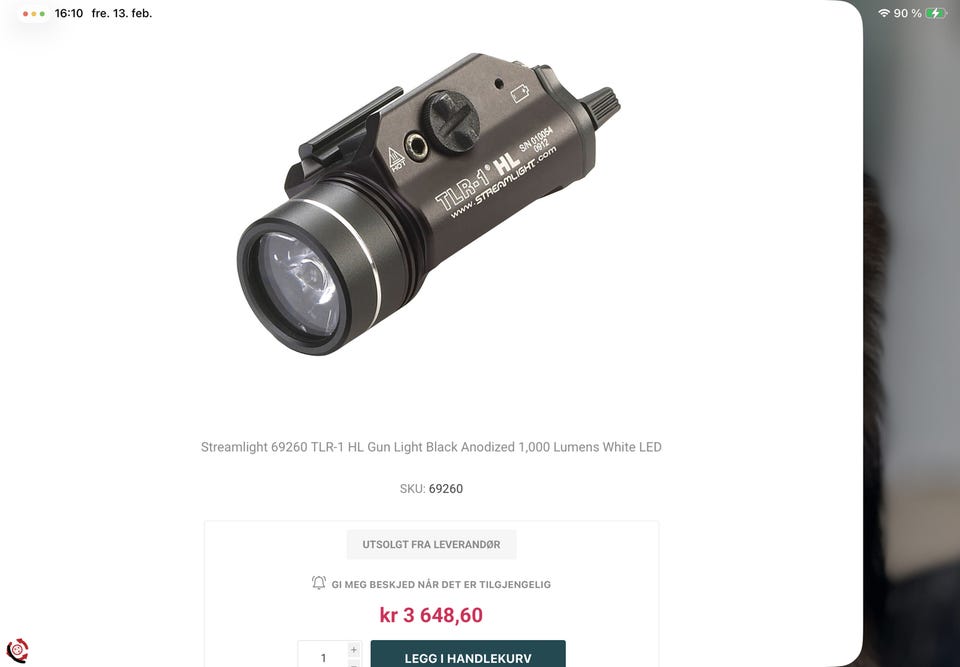Click the Legg i handlekurv button

click(468, 655)
